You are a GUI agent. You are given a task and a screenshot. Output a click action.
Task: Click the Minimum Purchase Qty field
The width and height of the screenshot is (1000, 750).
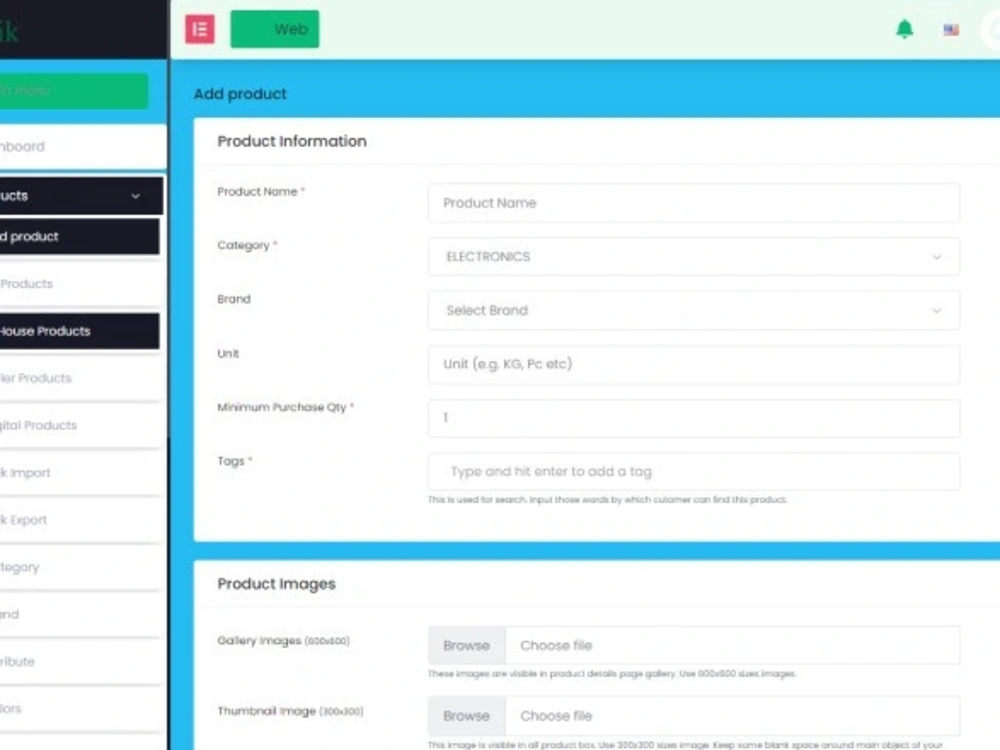693,418
